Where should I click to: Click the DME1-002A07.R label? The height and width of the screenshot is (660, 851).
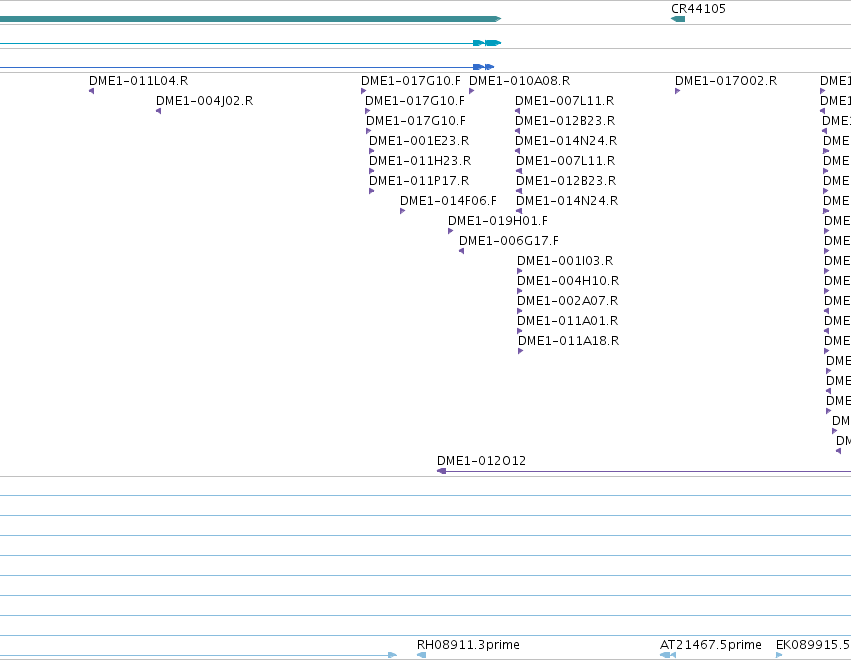pyautogui.click(x=568, y=301)
